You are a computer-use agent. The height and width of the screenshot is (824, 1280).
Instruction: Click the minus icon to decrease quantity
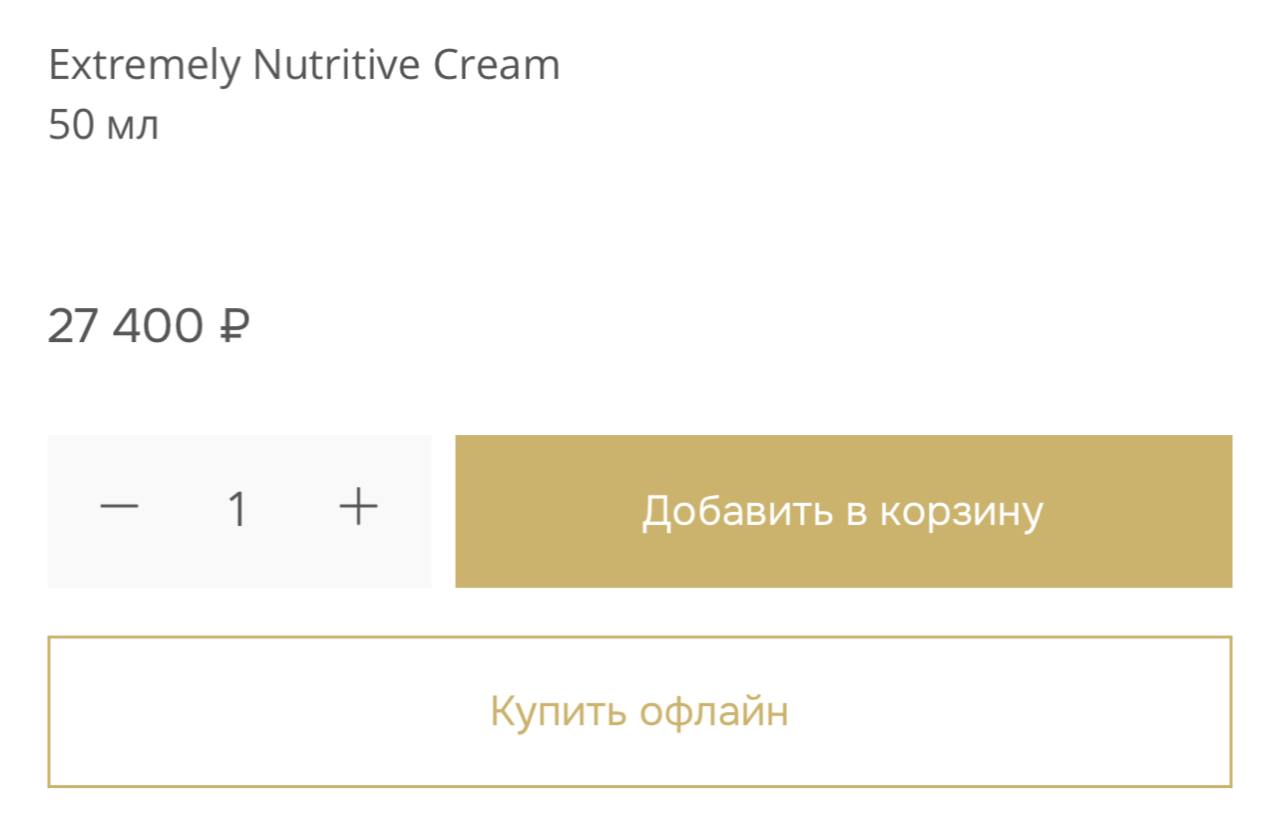pyautogui.click(x=119, y=509)
